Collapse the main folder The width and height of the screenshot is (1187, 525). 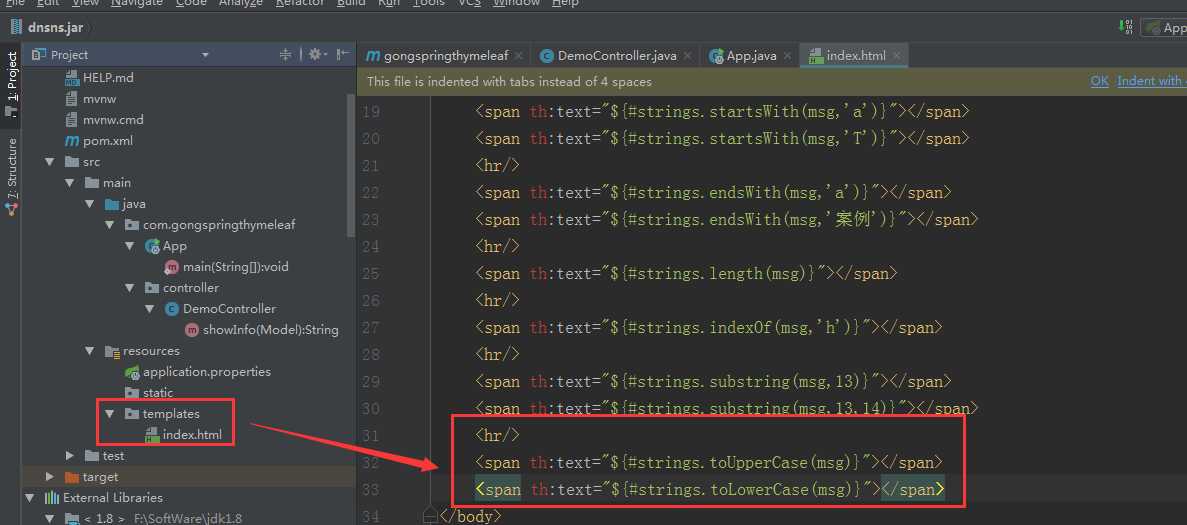pyautogui.click(x=70, y=183)
